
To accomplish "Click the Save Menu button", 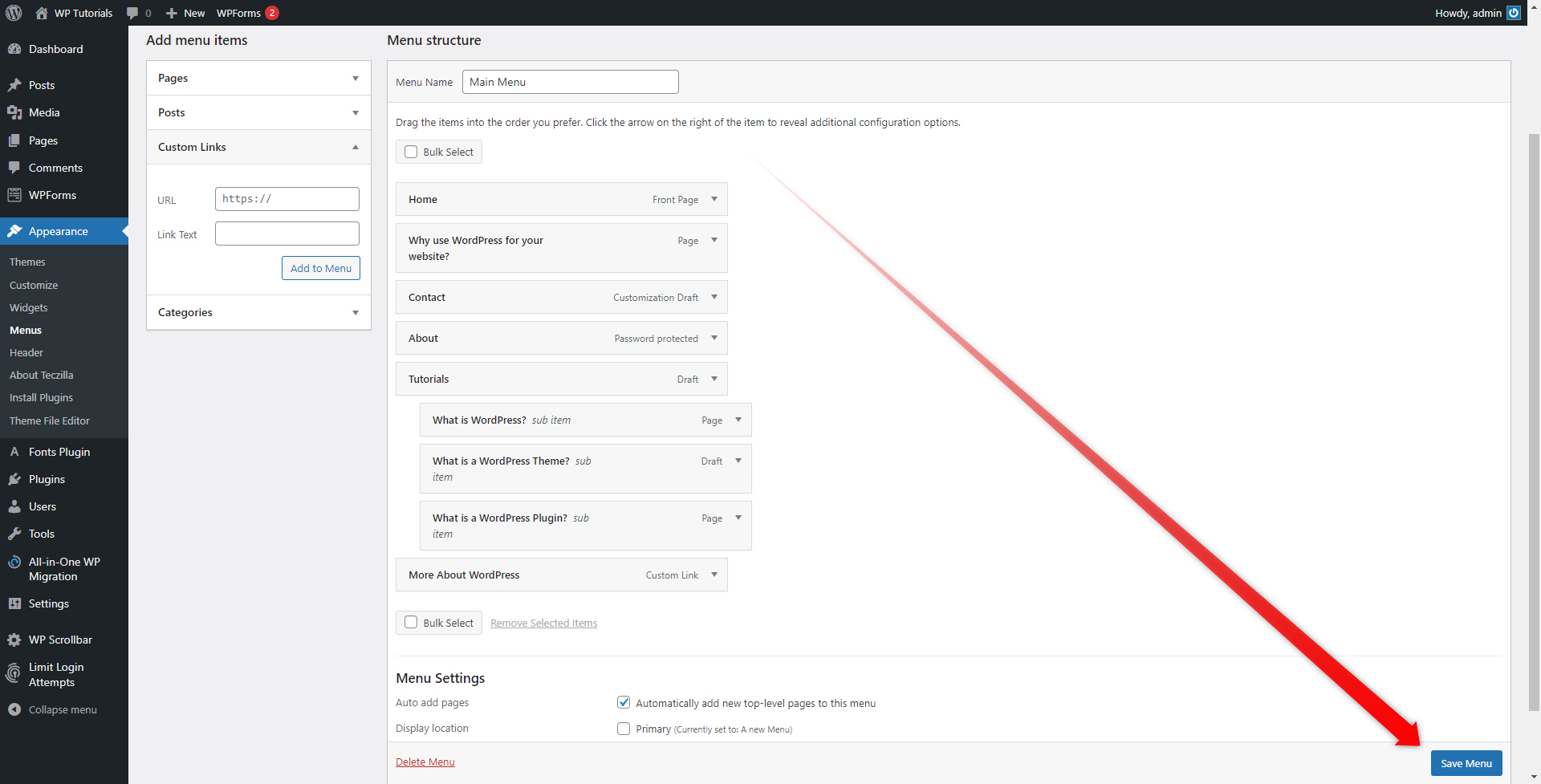I will point(1466,763).
